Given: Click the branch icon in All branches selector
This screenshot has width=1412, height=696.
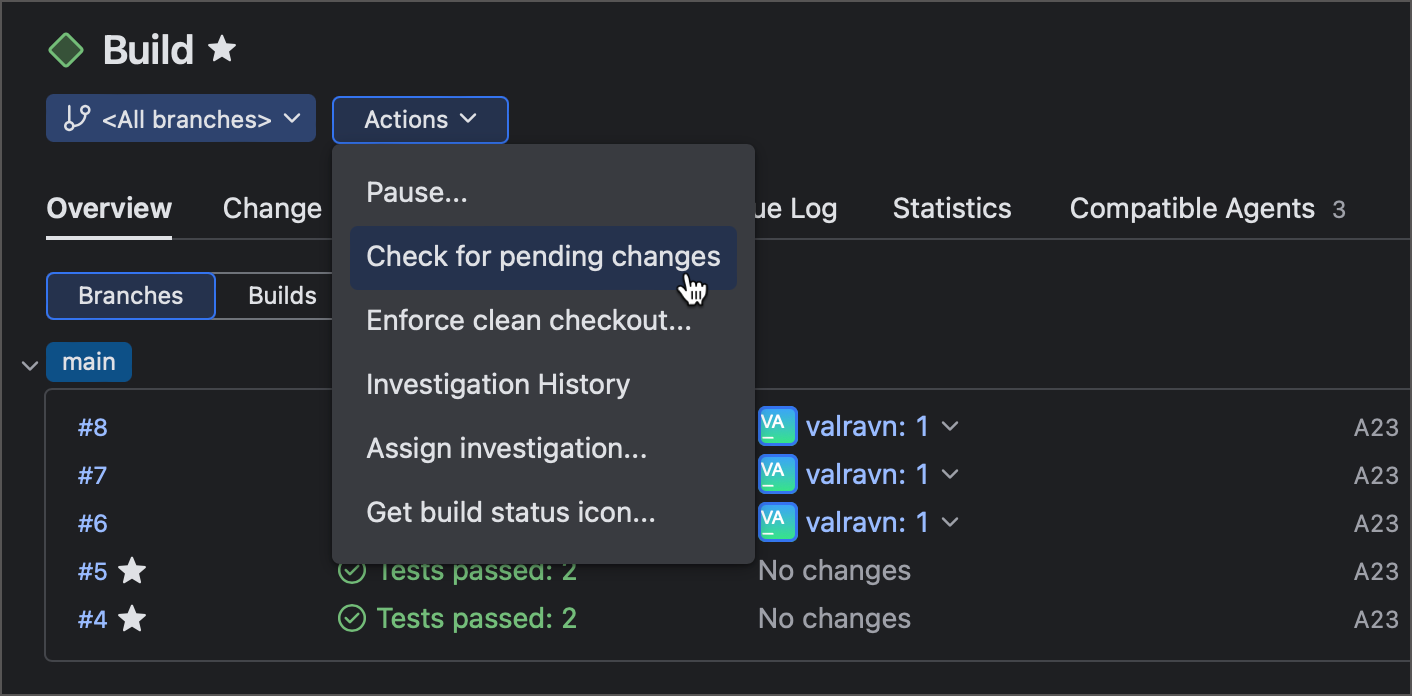Looking at the screenshot, I should tap(75, 118).
